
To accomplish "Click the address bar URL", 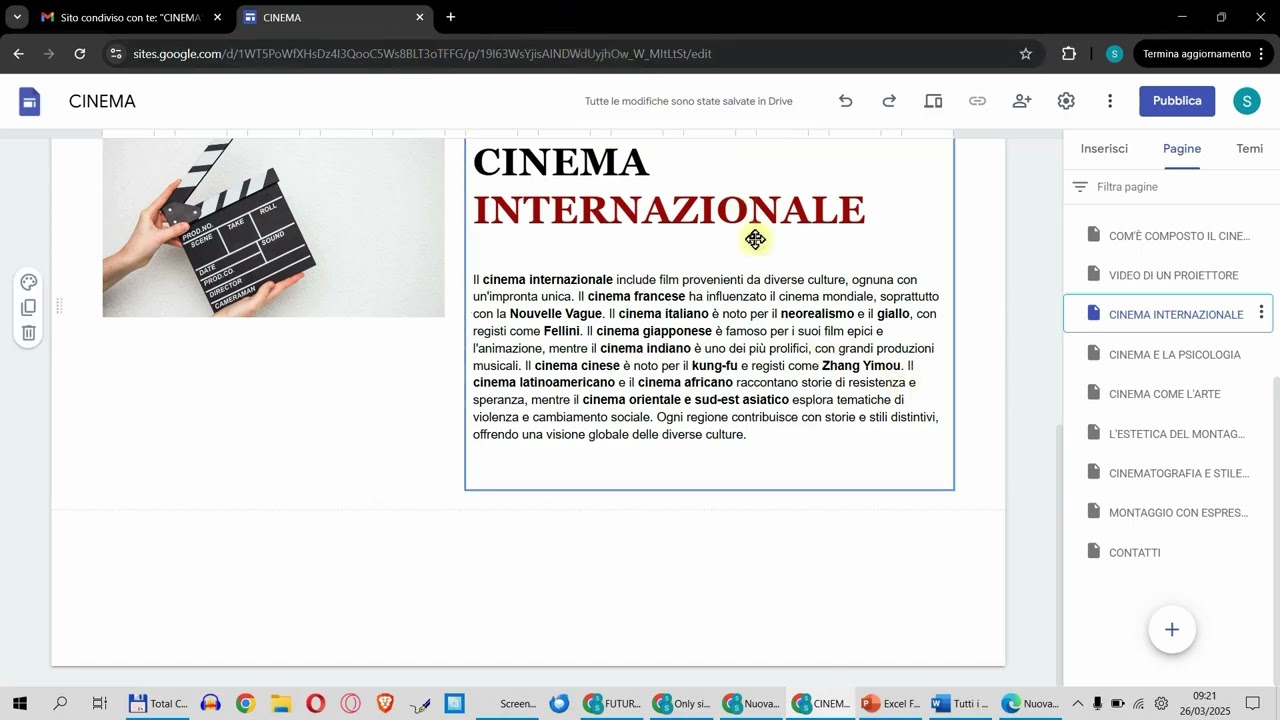I will (422, 54).
